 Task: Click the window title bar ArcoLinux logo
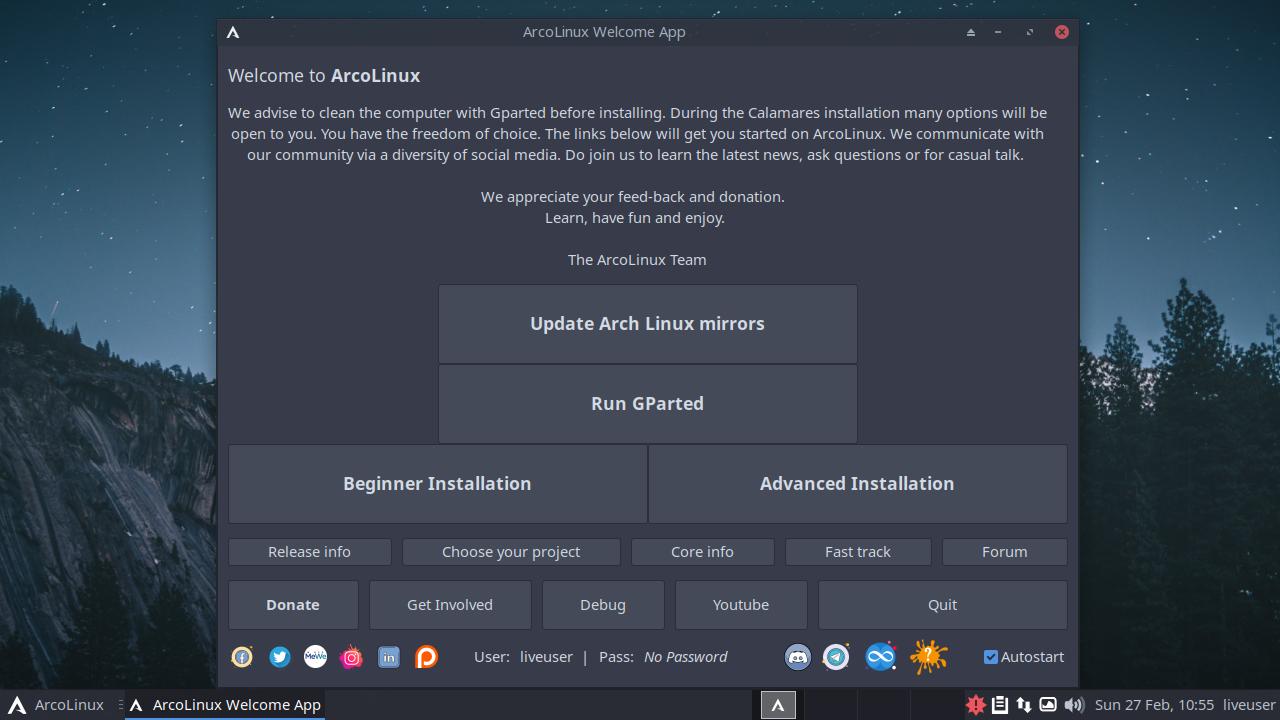[x=233, y=32]
